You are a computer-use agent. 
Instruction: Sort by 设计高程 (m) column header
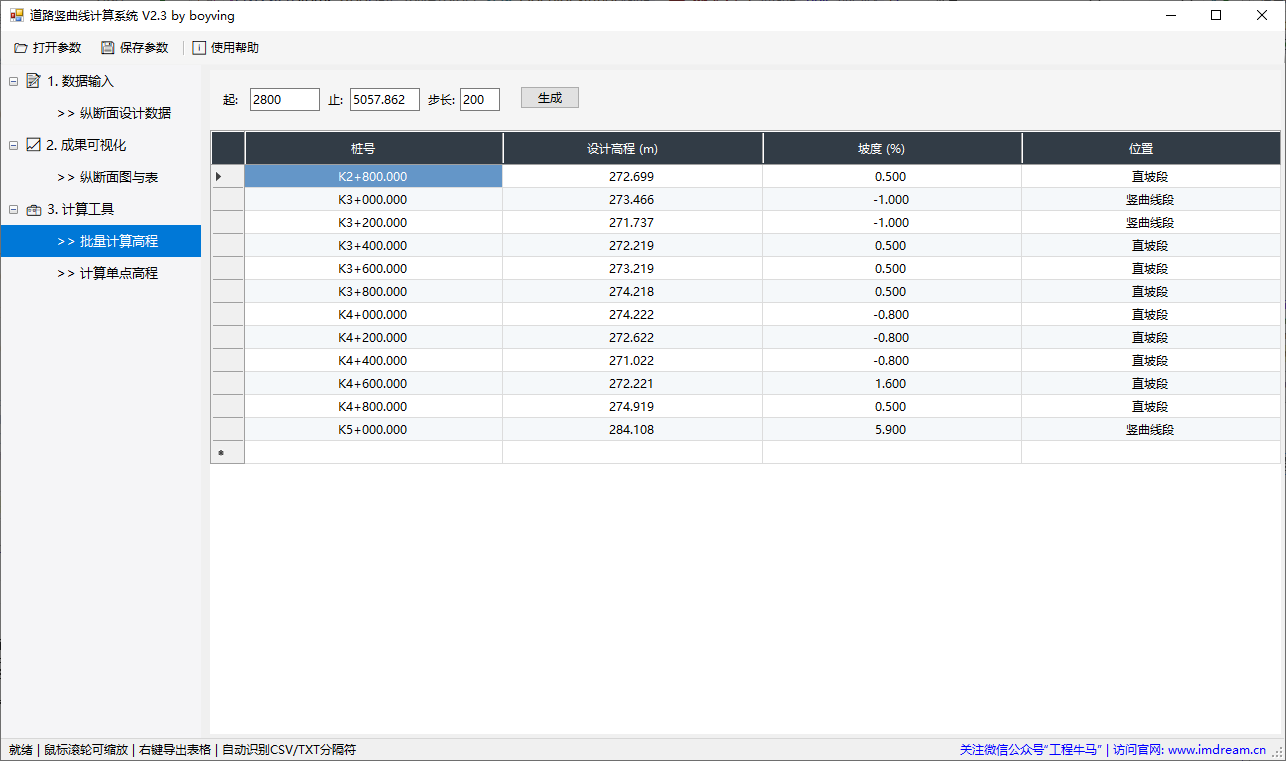pos(632,148)
